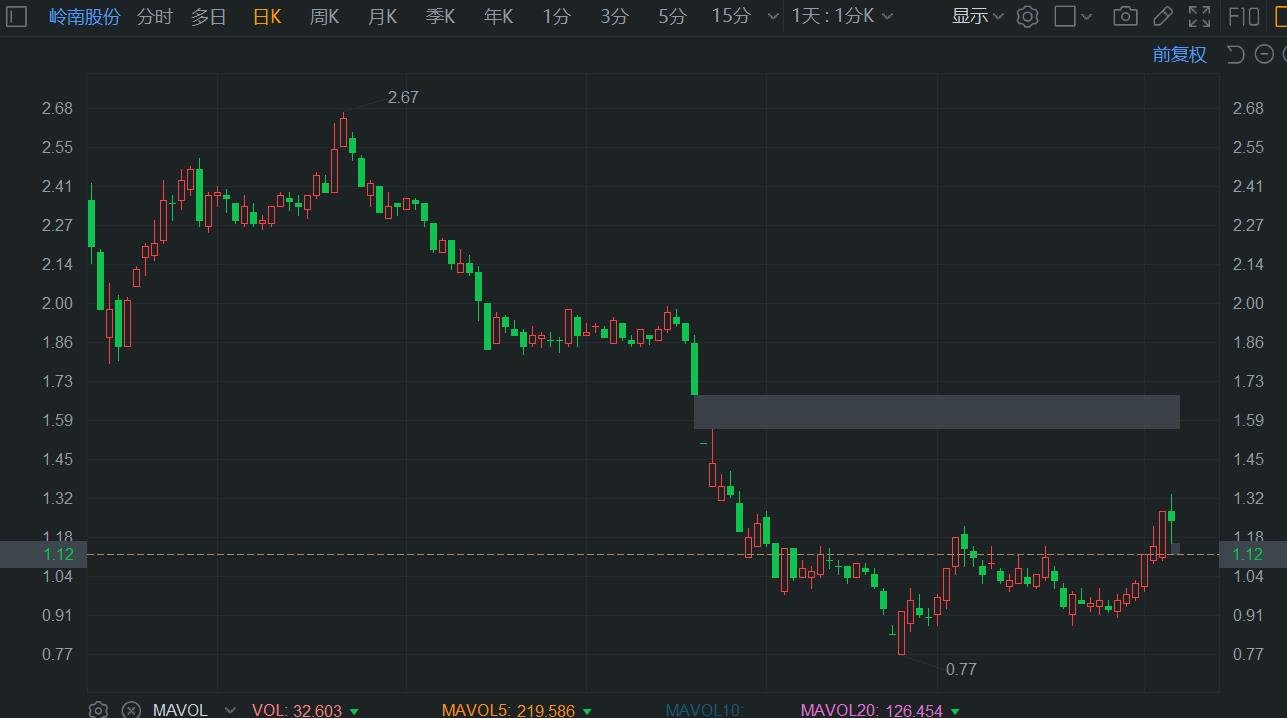Toggle the left sidebar panel icon
This screenshot has height=718, width=1287.
point(17,16)
